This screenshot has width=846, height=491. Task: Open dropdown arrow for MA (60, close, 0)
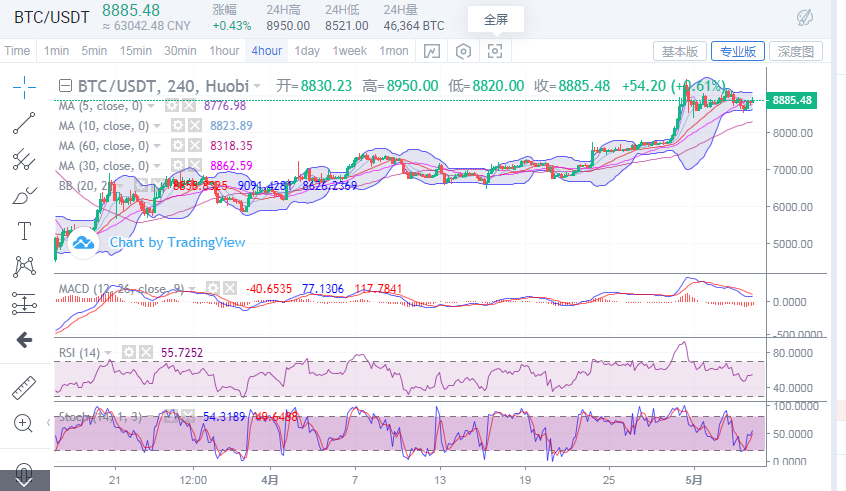(157, 146)
